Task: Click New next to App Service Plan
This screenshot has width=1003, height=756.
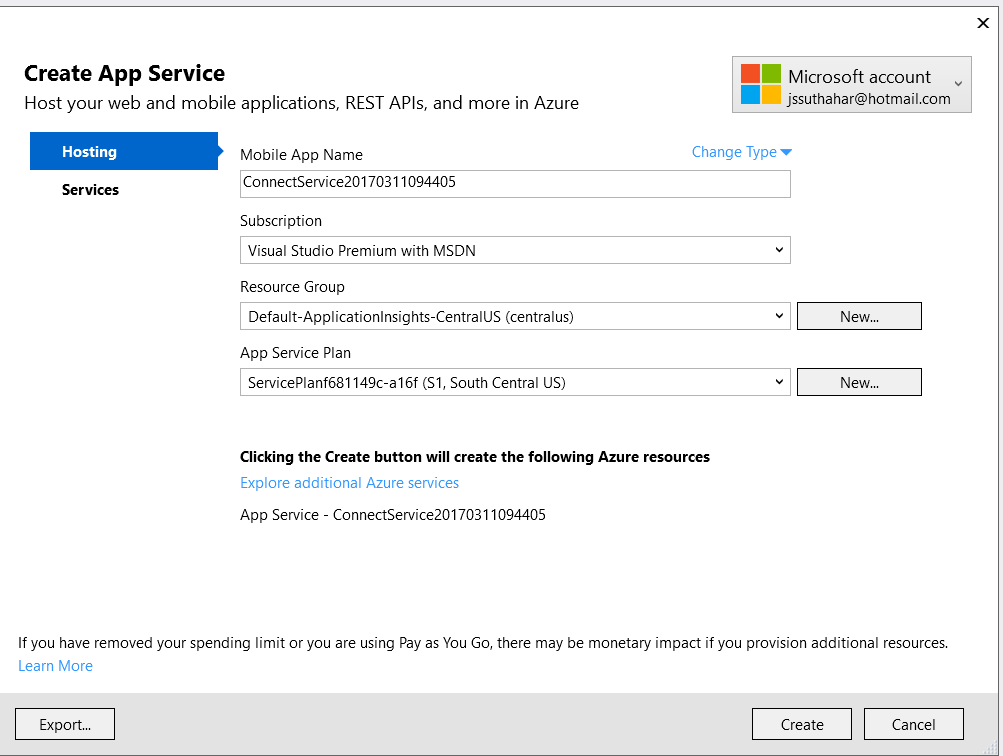Action: (x=859, y=382)
